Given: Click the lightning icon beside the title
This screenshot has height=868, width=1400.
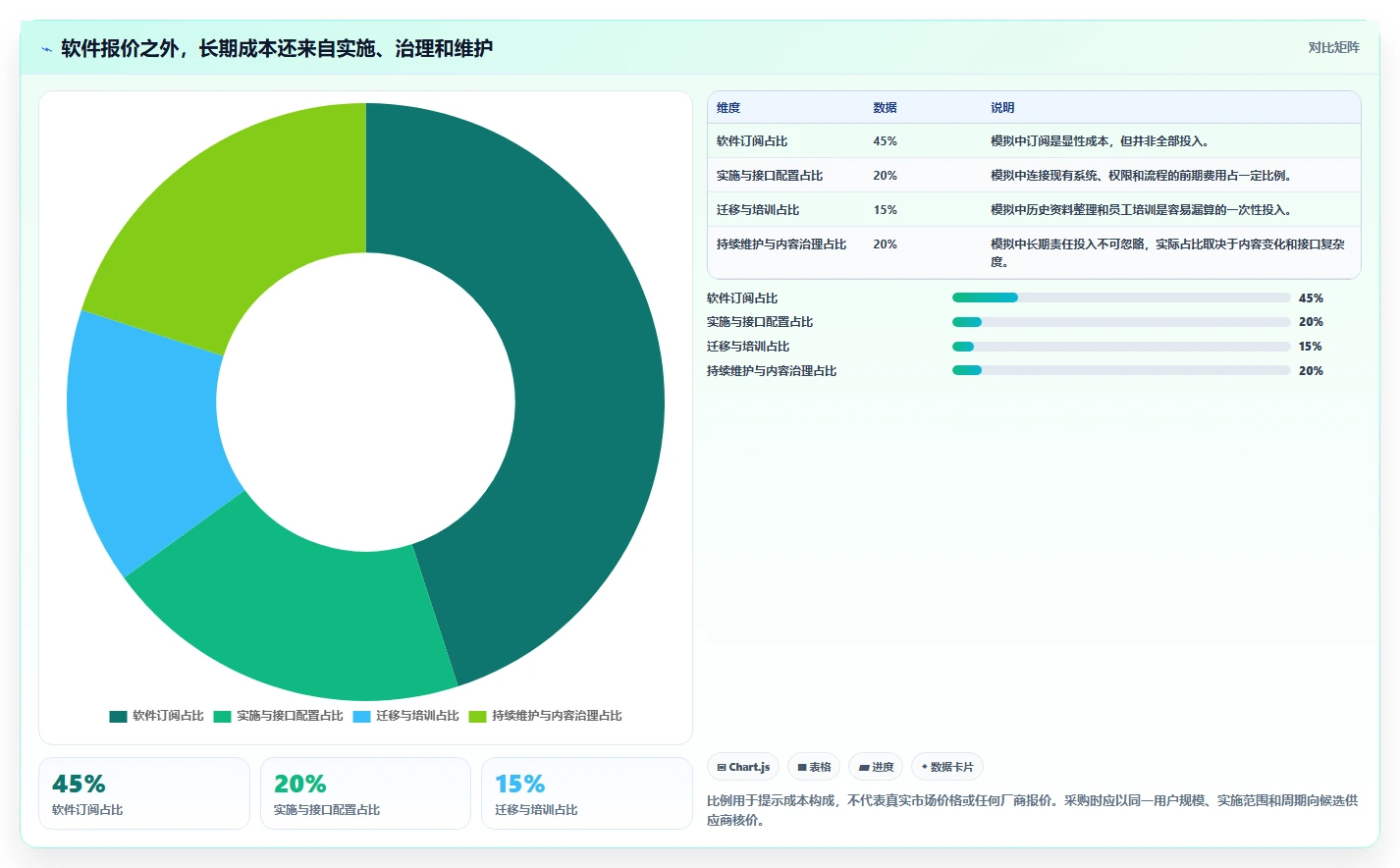Looking at the screenshot, I should (46, 49).
